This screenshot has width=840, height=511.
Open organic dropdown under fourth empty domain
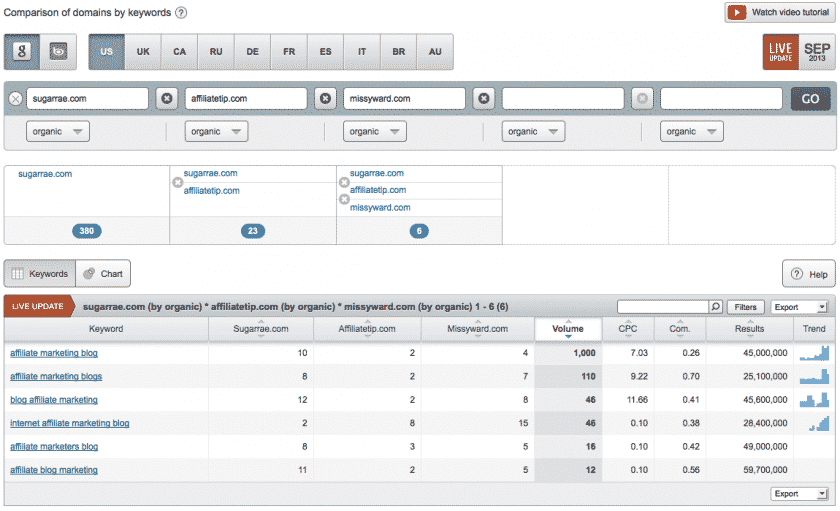(x=534, y=131)
